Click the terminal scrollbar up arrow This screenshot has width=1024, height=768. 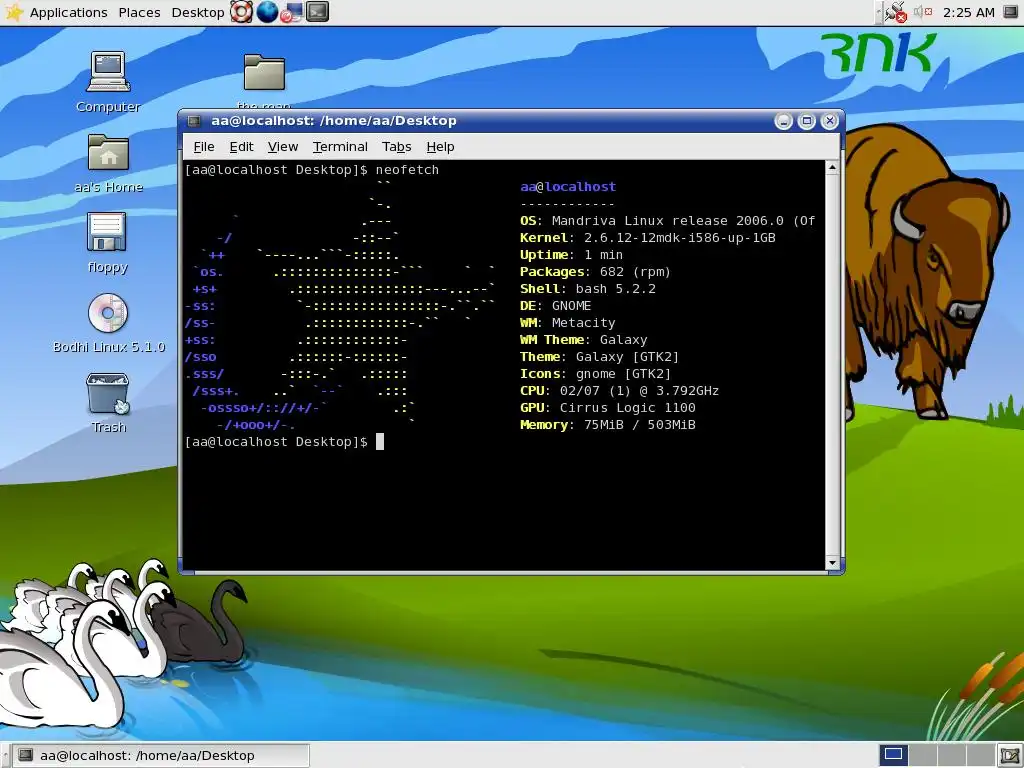832,168
